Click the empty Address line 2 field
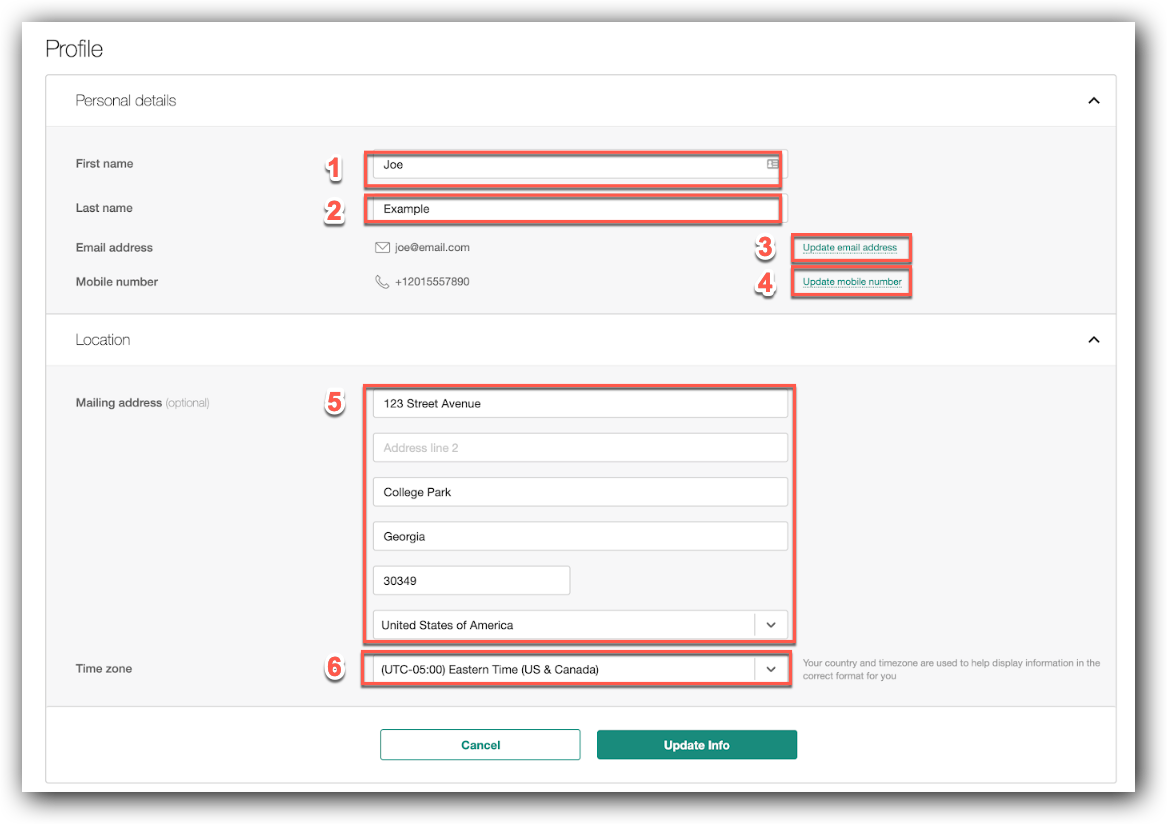The image size is (1167, 824). (560, 447)
